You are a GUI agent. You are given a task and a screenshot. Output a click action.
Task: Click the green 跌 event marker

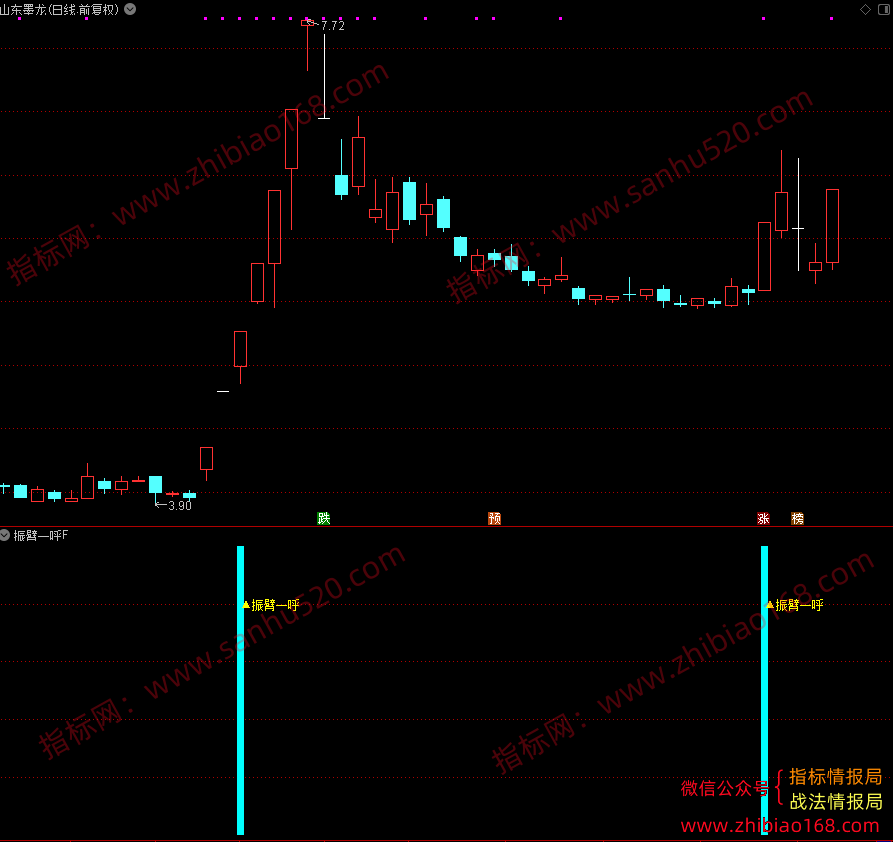pos(323,518)
